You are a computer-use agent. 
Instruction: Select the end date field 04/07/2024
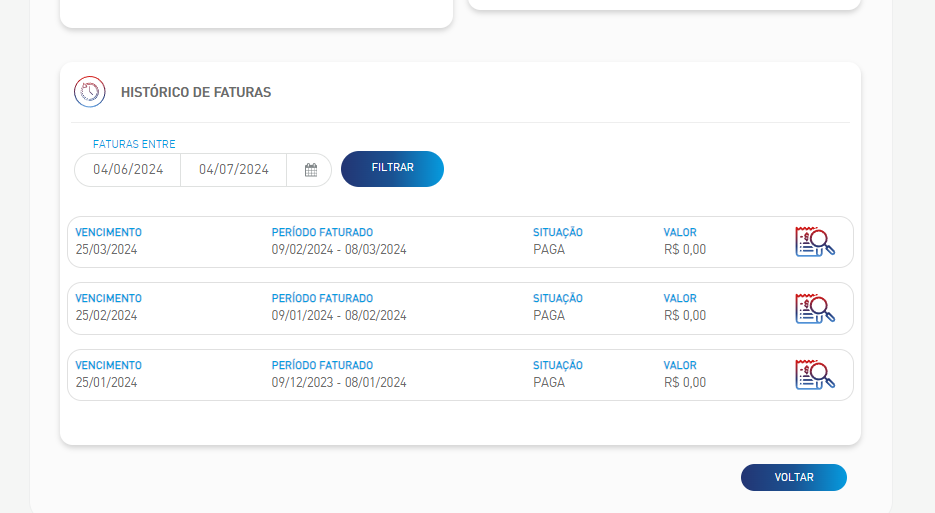point(234,170)
